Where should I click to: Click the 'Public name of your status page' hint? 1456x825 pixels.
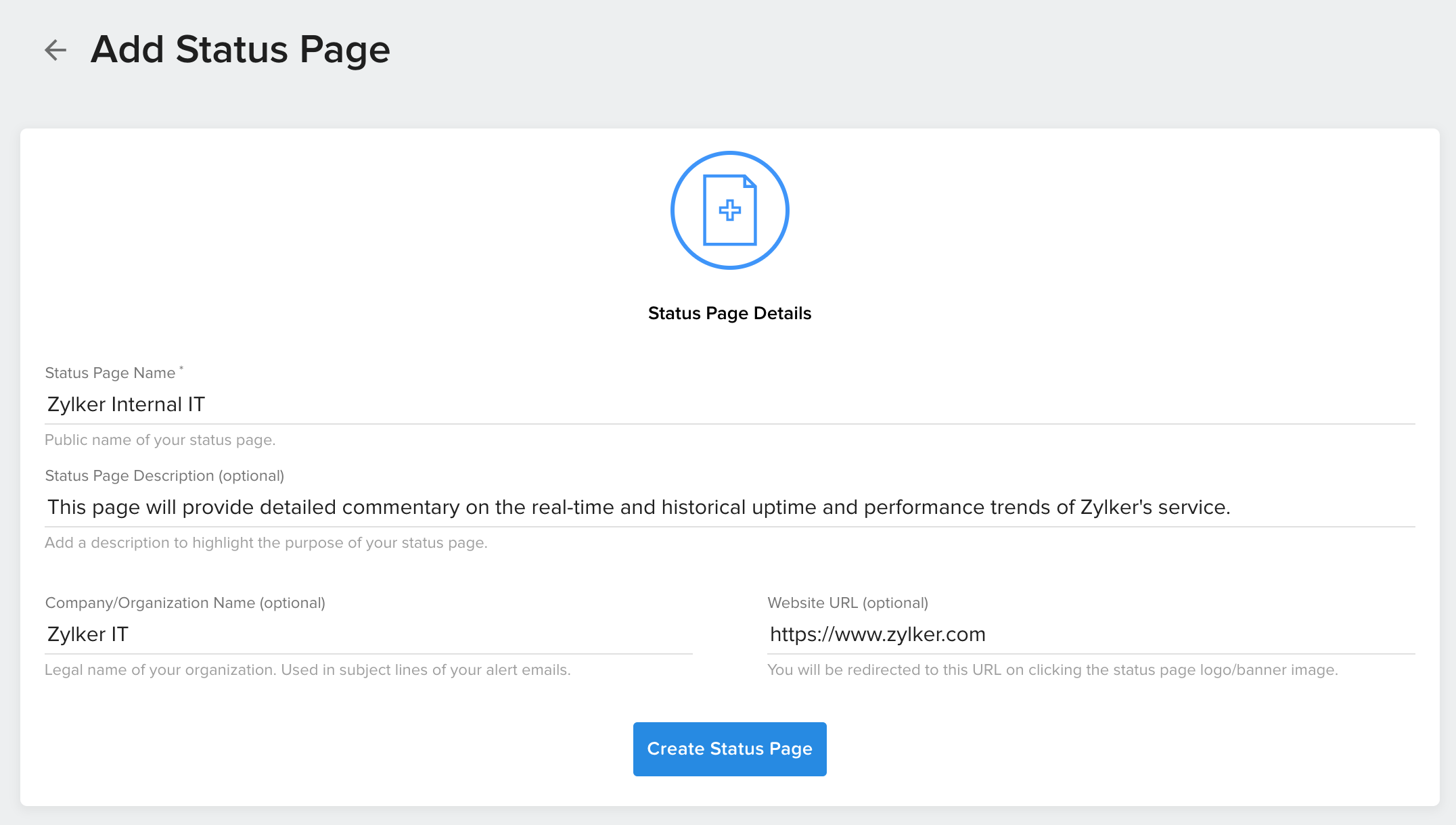160,440
